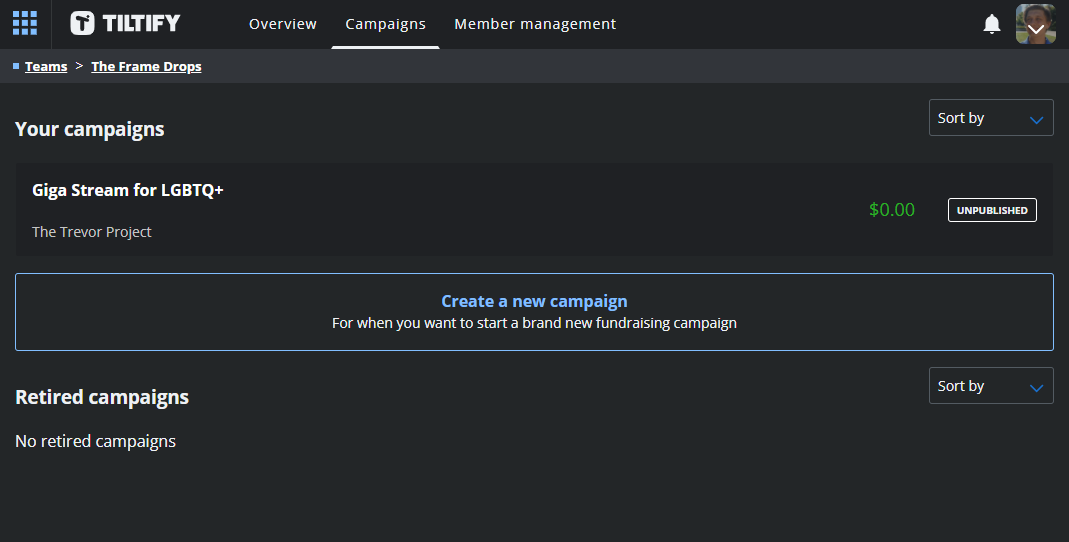The image size is (1069, 542).
Task: Click The Trevor Project cause name
Action: point(91,232)
